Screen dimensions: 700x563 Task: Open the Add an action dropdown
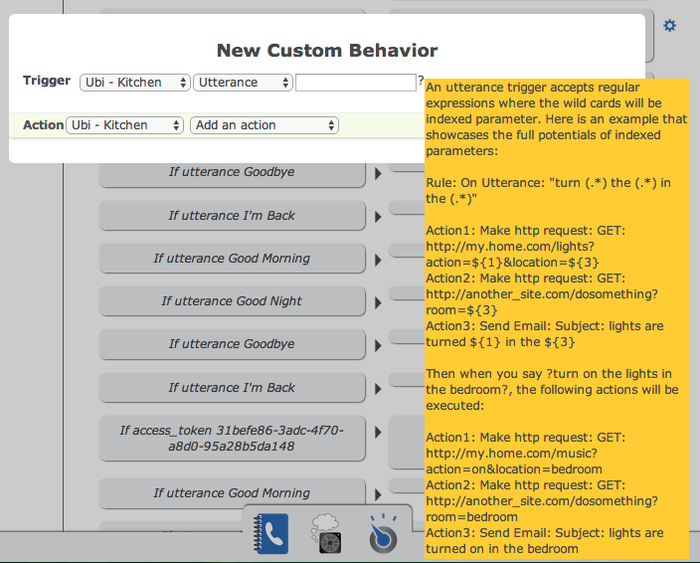tap(264, 125)
